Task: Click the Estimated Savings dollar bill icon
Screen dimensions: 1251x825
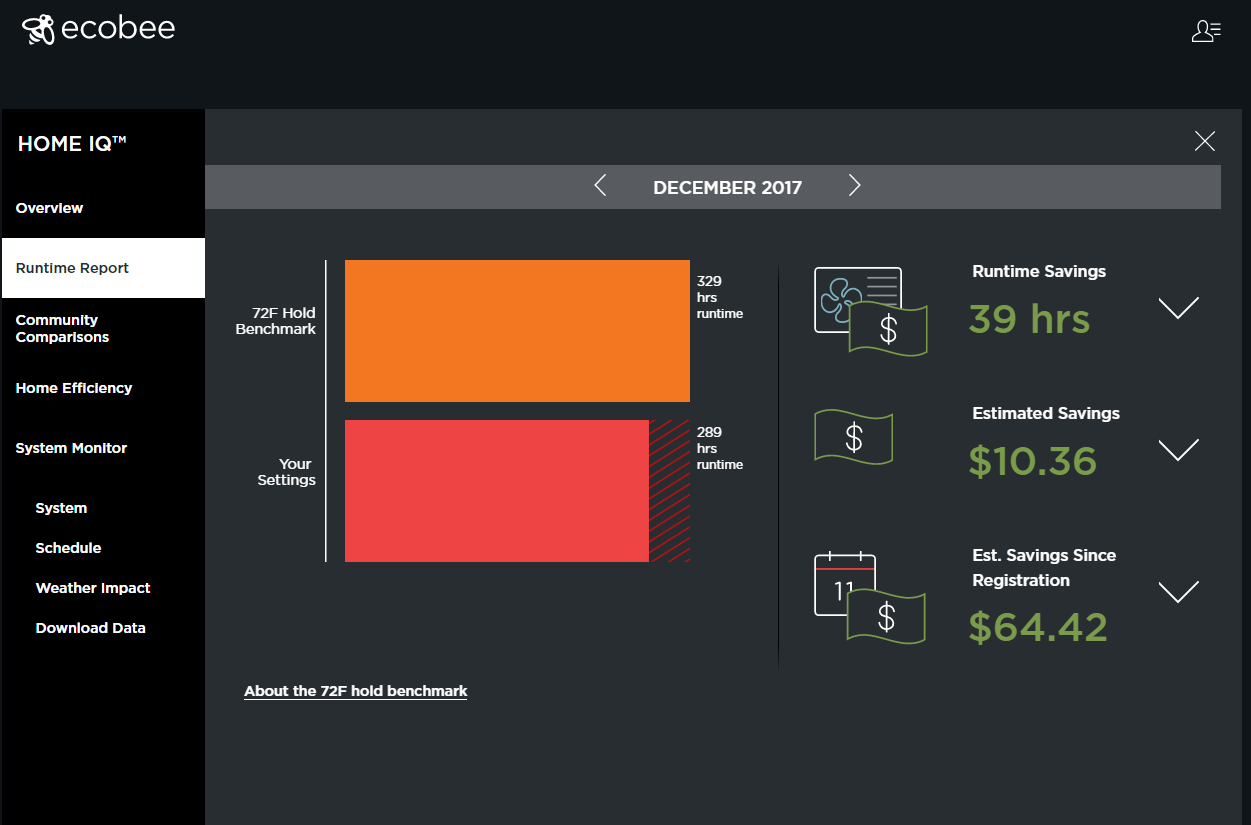Action: (x=853, y=437)
